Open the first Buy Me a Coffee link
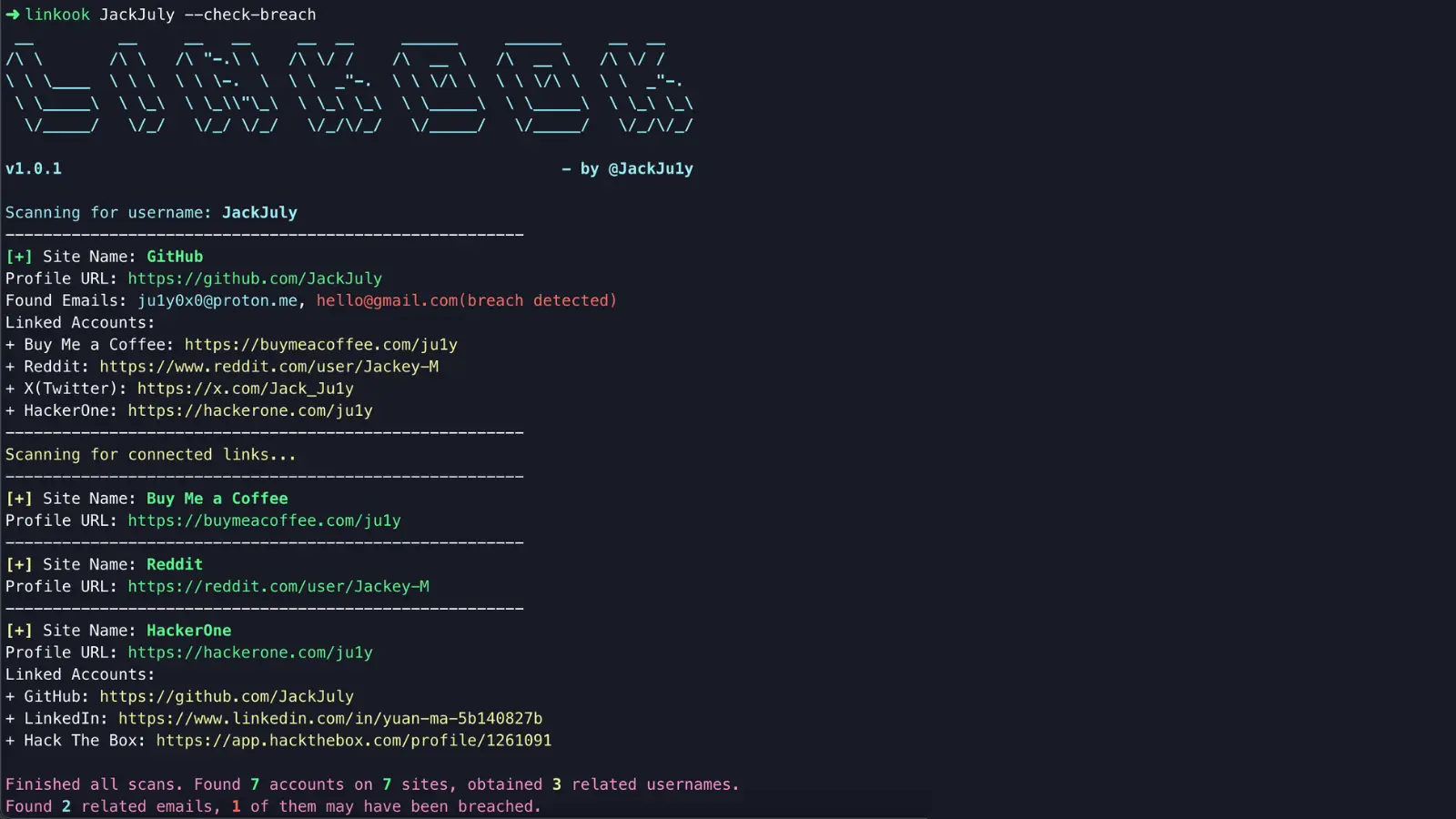Viewport: 1456px width, 819px height. pos(320,345)
